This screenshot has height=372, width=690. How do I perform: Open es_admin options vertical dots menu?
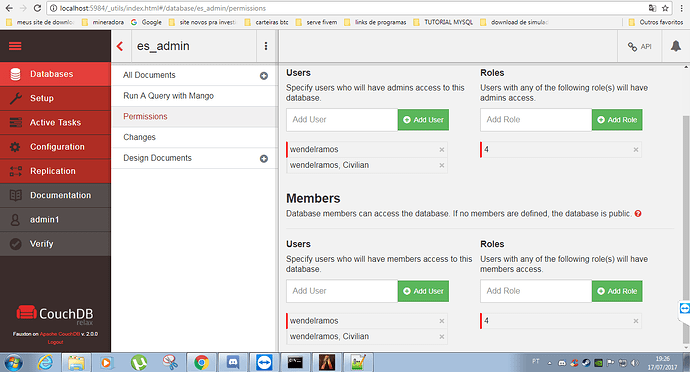coord(266,46)
